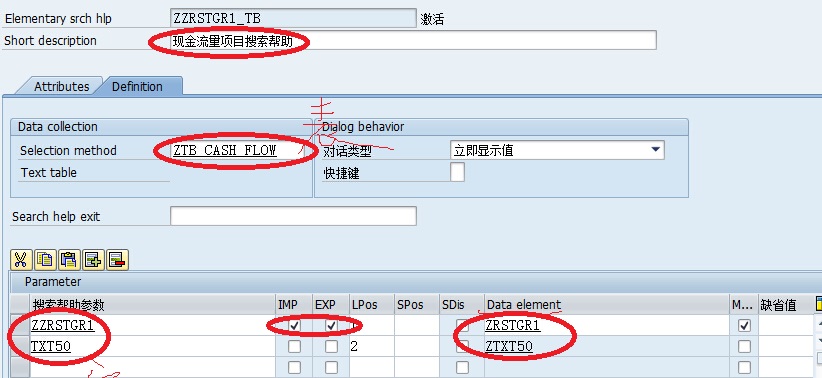The width and height of the screenshot is (822, 378).
Task: Select the Definition tab
Action: (137, 87)
